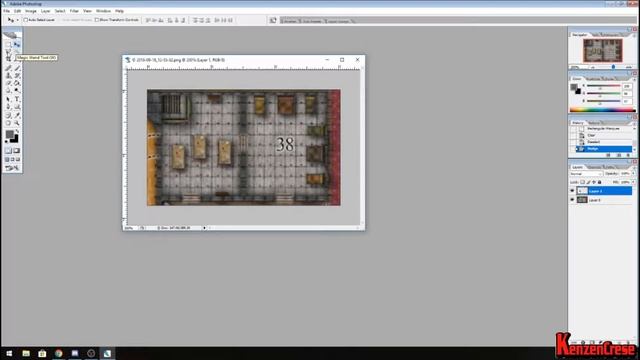Screen dimensions: 640x360
Task: Select the Healing Brush tool
Action: point(8,68)
